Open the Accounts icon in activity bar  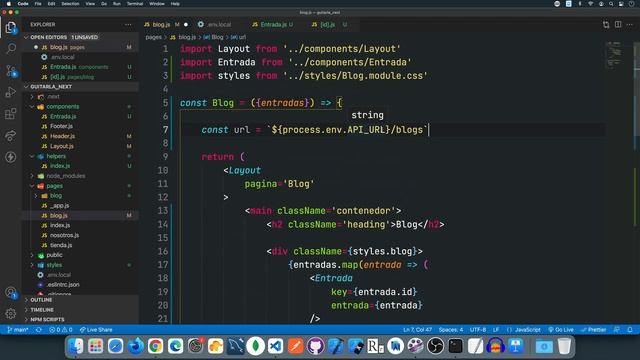point(11,292)
